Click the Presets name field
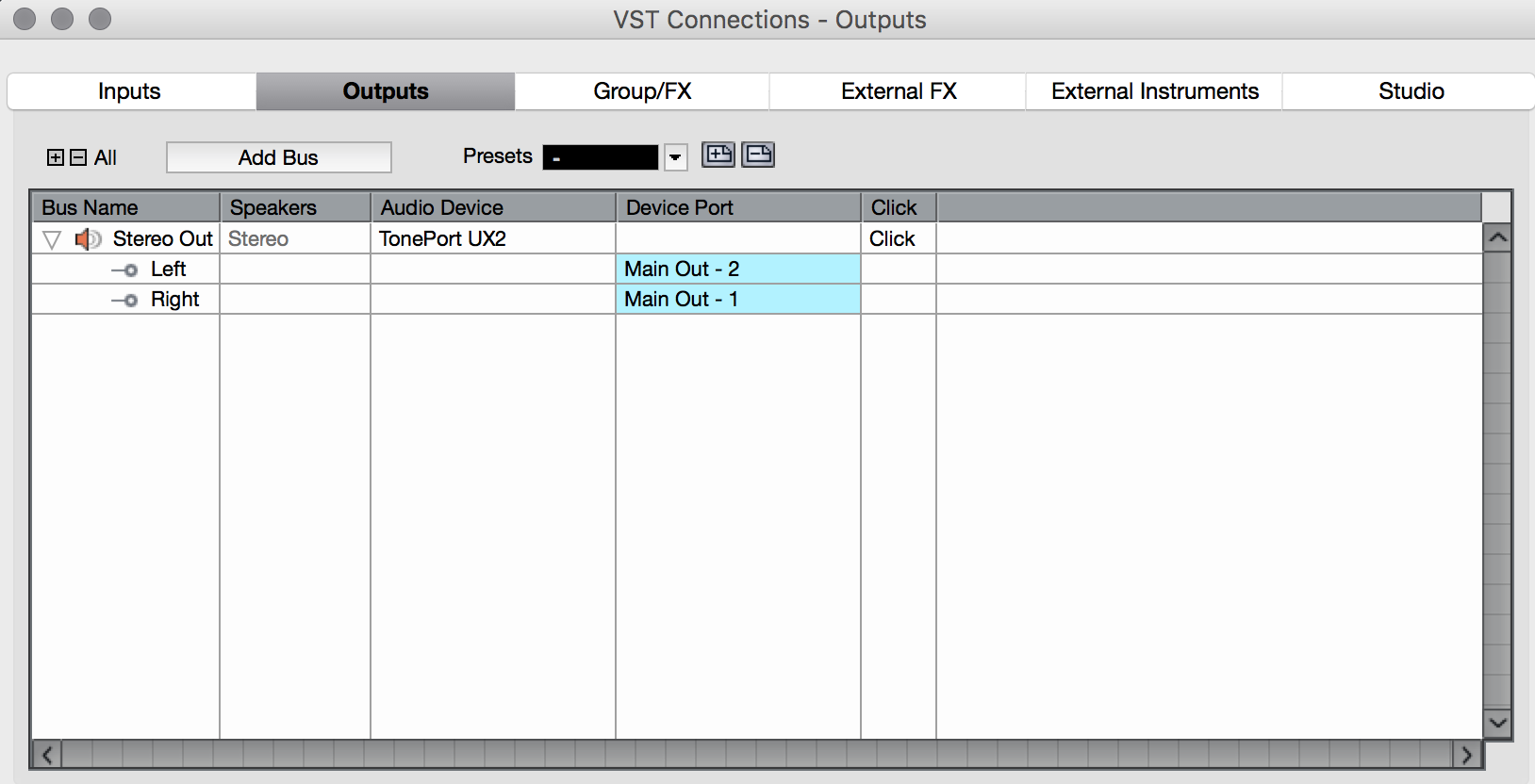The image size is (1535, 784). pos(601,157)
